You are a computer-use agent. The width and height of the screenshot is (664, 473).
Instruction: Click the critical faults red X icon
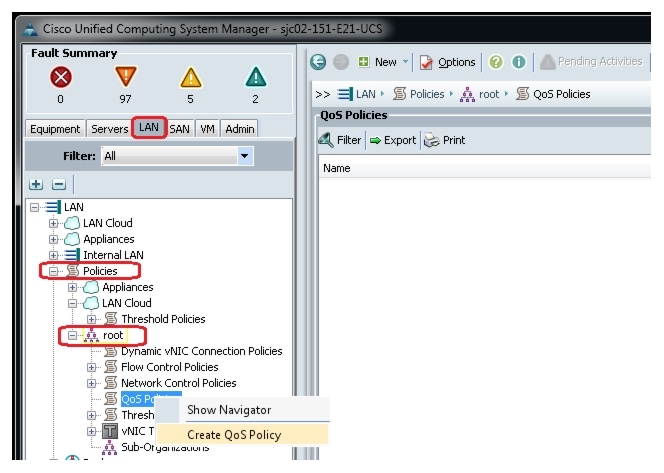point(61,77)
